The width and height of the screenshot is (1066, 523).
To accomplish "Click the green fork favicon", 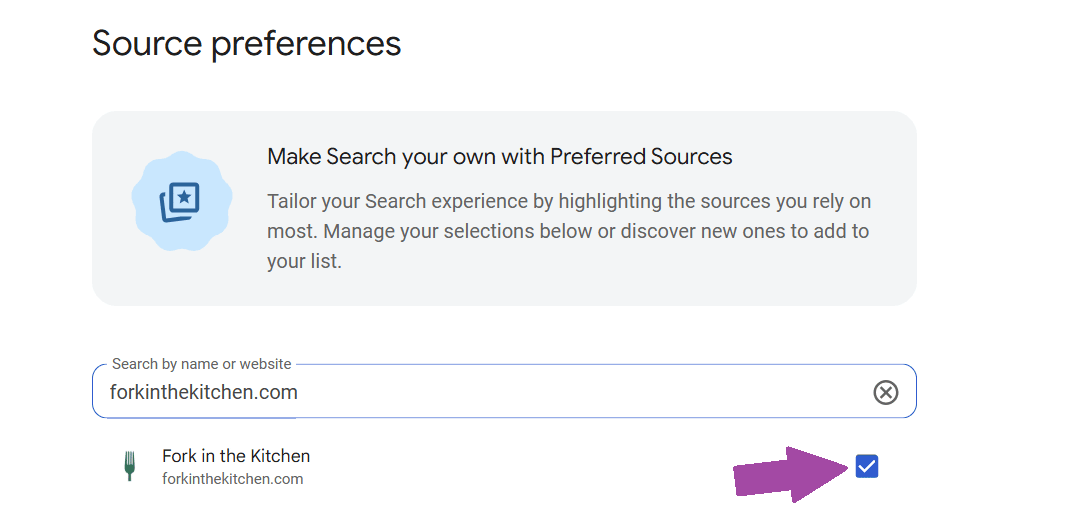I will (x=129, y=467).
